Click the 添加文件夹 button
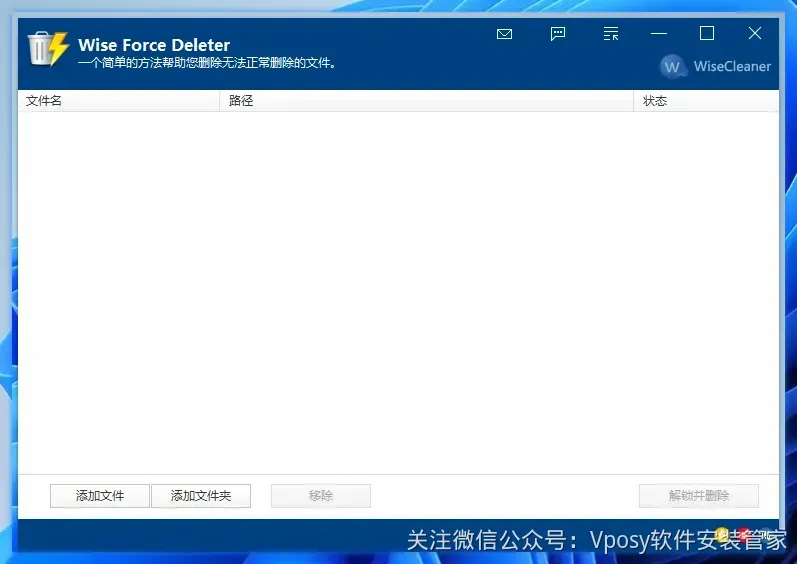Viewport: 797px width, 564px height. tap(201, 495)
